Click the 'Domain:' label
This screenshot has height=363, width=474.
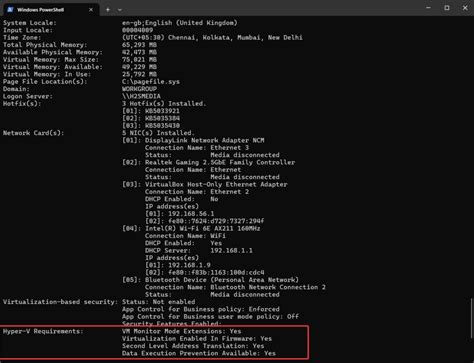click(x=16, y=89)
